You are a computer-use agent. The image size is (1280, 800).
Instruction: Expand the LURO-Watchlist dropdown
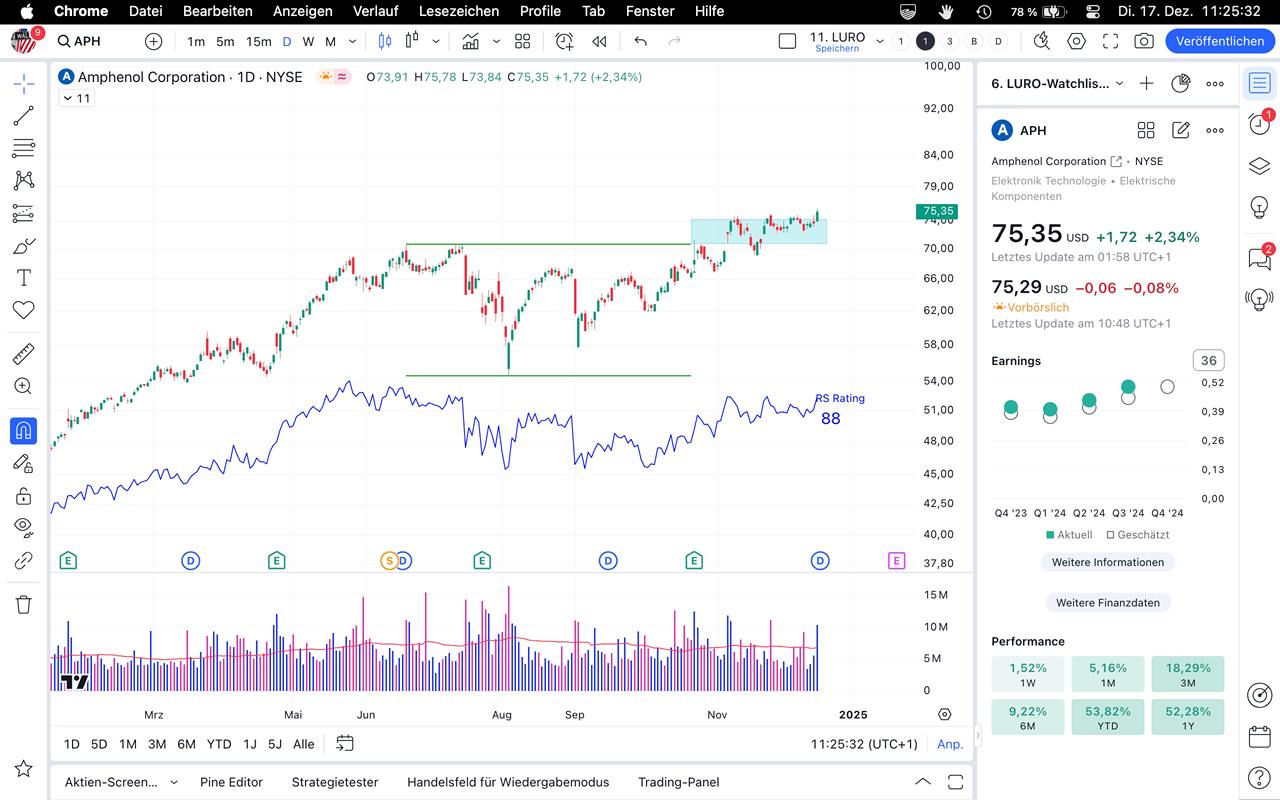point(1119,84)
